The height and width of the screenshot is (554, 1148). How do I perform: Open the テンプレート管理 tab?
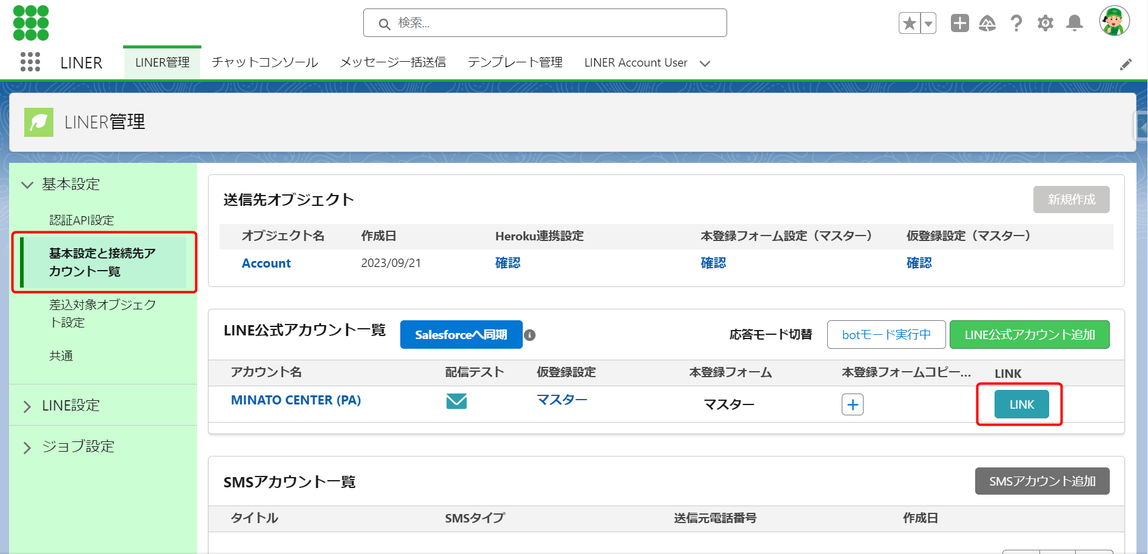pos(515,62)
